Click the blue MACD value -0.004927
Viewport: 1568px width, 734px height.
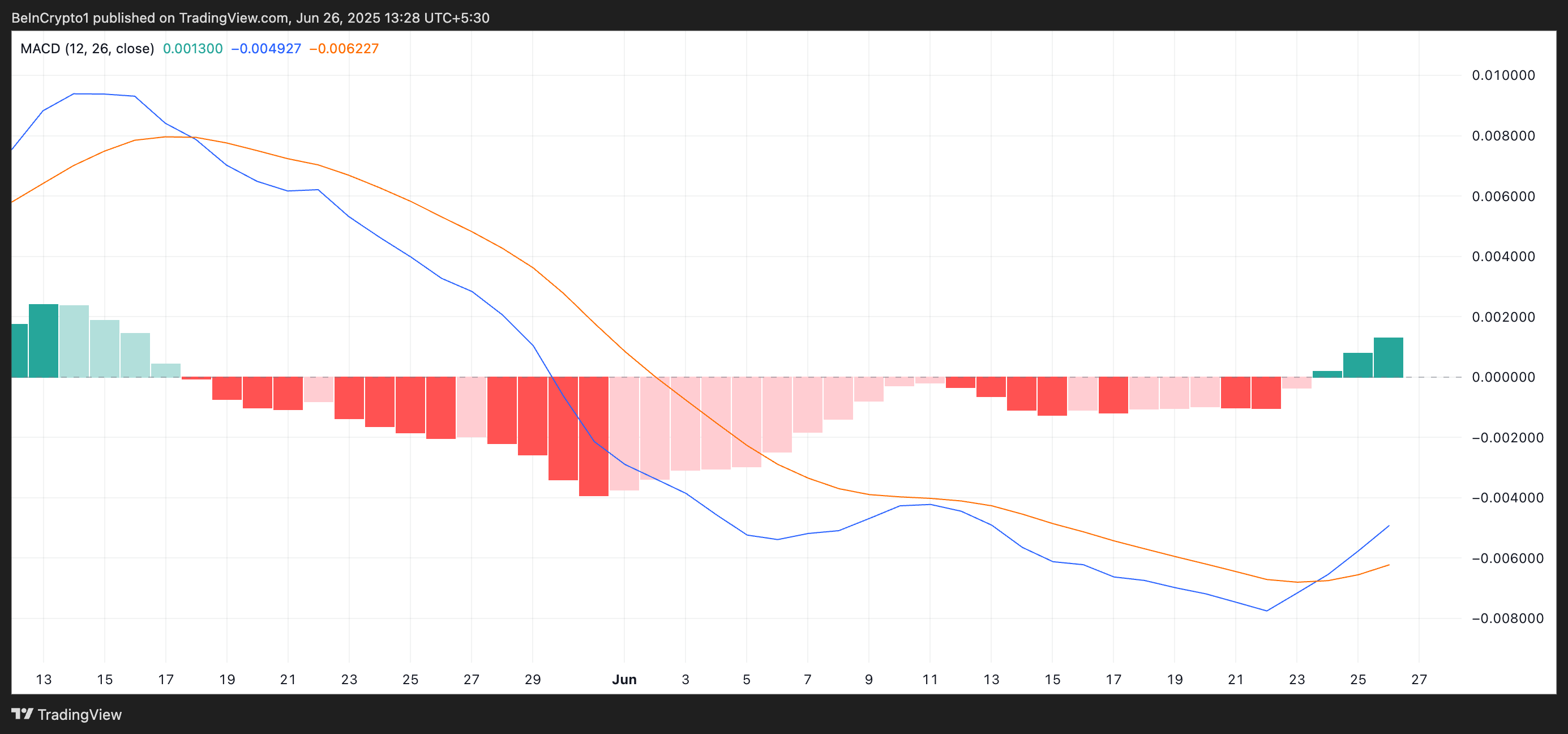[266, 48]
